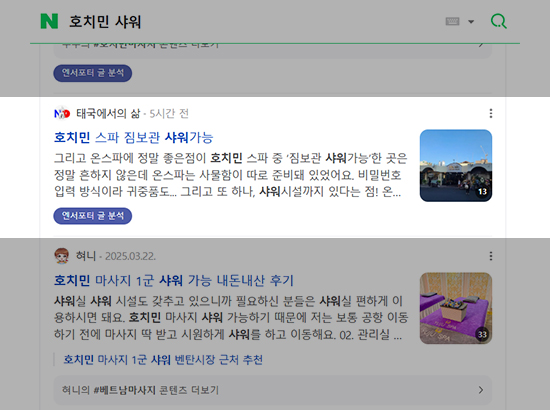Open the 혀니 blog name link

(x=86, y=256)
